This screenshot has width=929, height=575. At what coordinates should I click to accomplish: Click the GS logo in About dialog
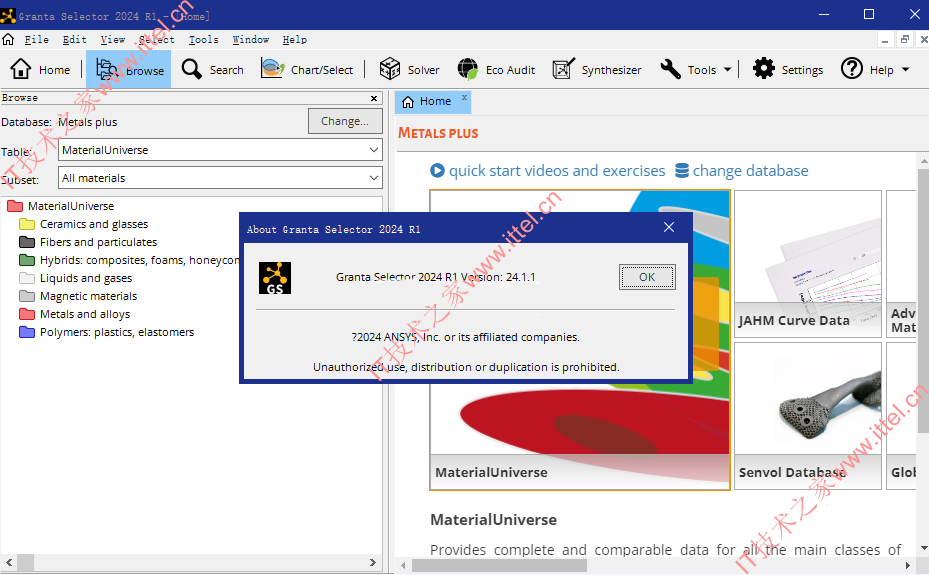275,278
